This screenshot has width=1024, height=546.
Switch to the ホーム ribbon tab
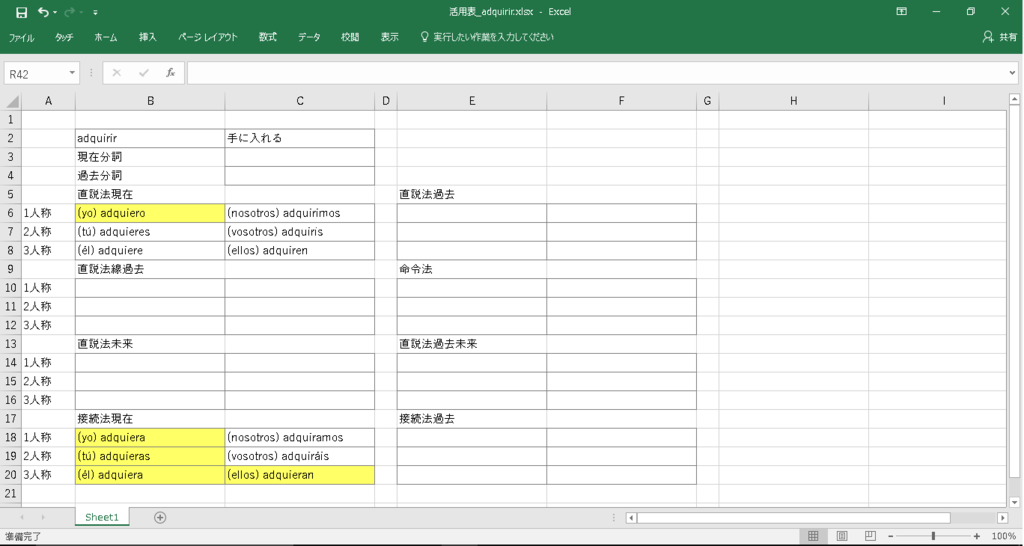coord(106,37)
